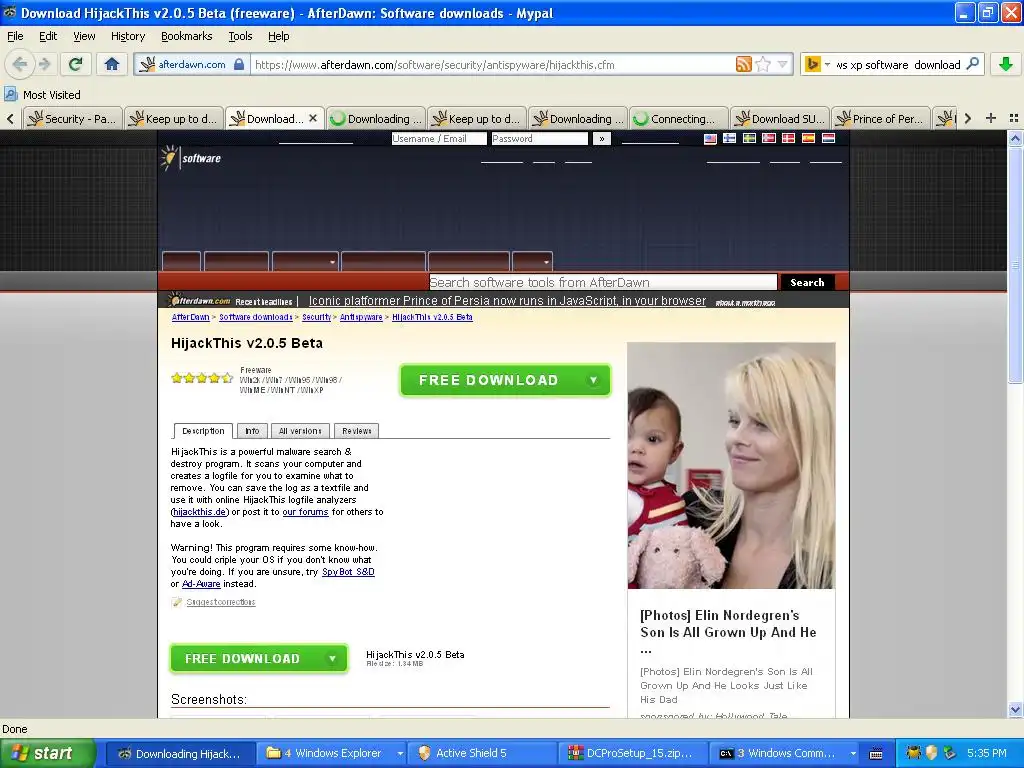This screenshot has height=768, width=1024.
Task: Open the Prince of Persia headline link
Action: (507, 300)
